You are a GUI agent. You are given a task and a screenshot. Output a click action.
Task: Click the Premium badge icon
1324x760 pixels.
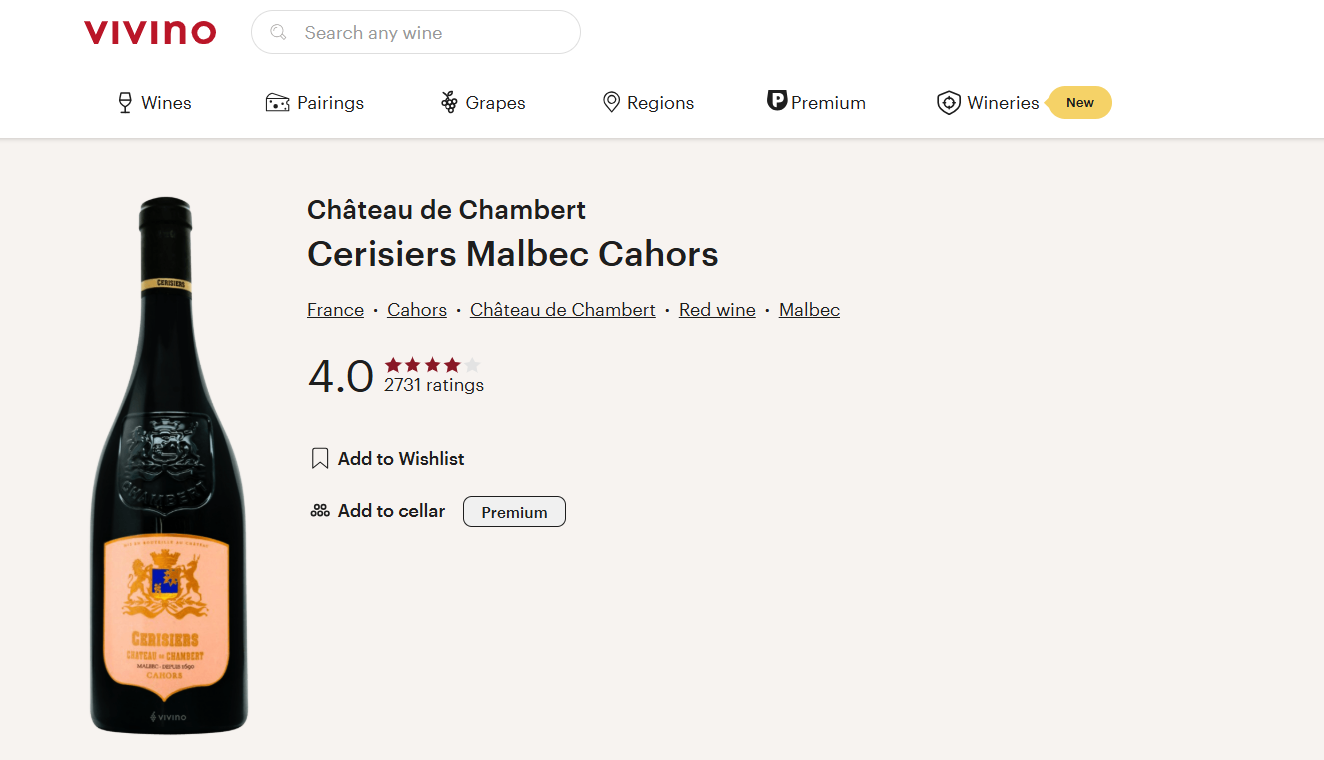coord(777,101)
